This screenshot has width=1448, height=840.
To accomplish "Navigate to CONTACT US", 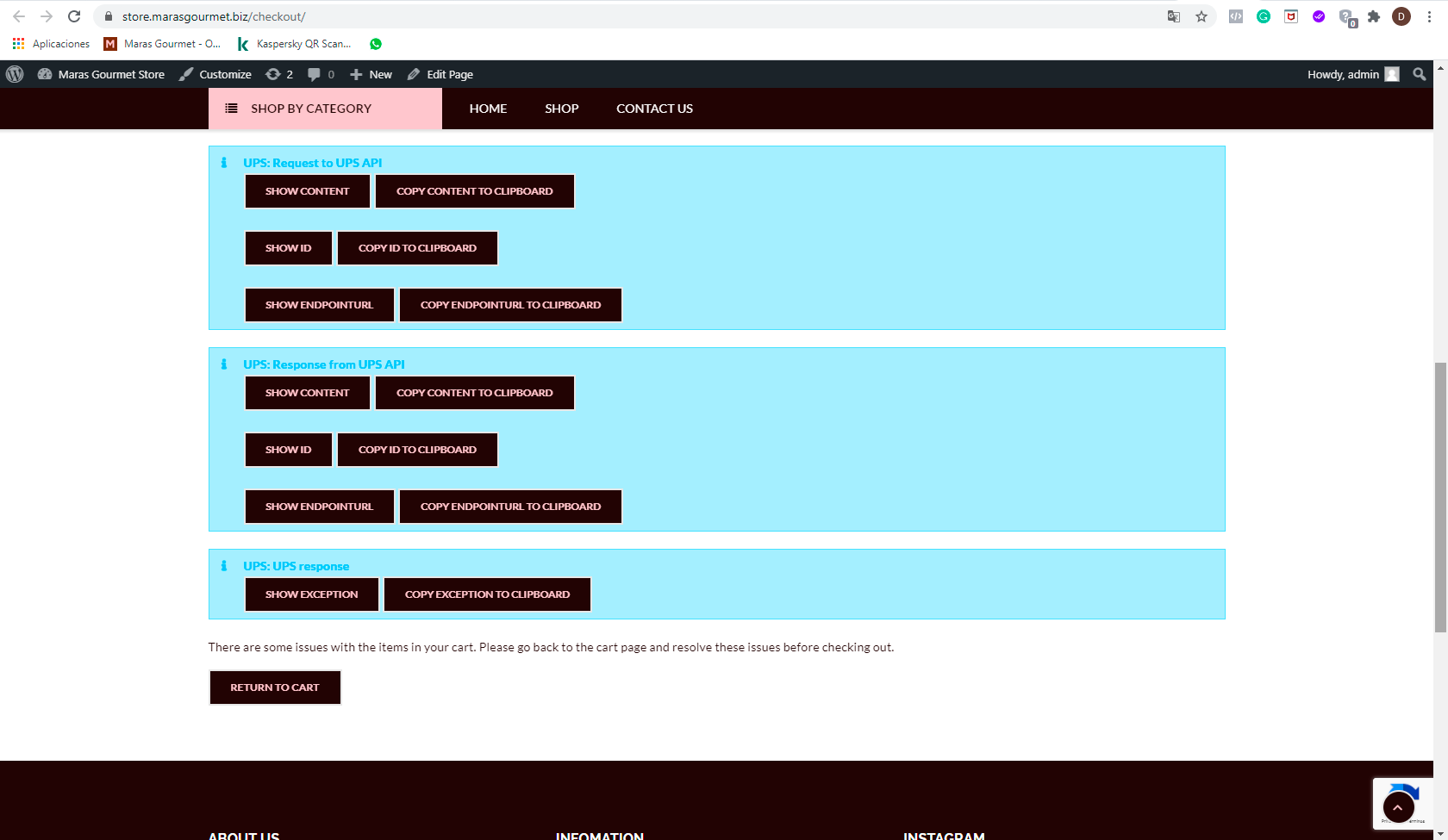I will (654, 109).
